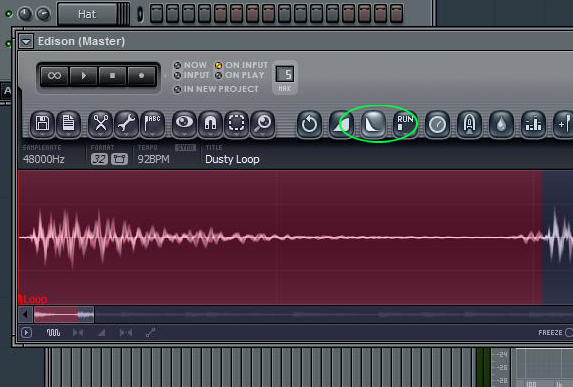The image size is (573, 387).
Task: Click the blur droplet icon
Action: [x=501, y=124]
